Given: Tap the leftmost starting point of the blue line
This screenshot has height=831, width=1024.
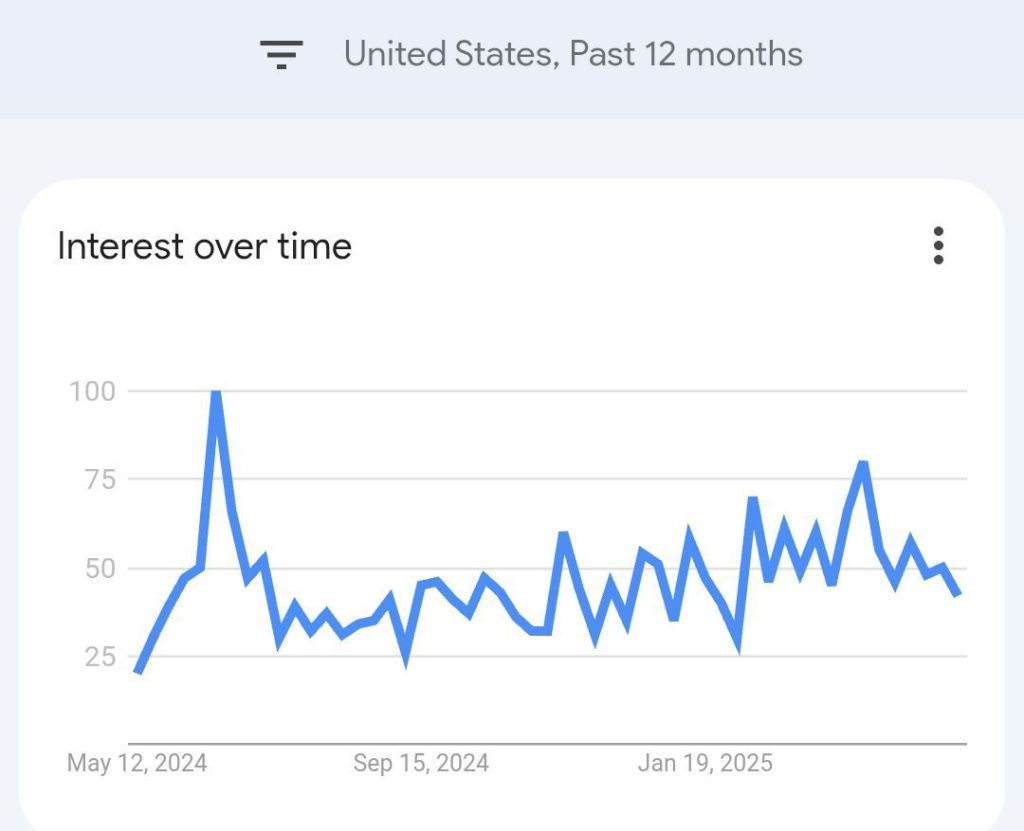Looking at the screenshot, I should coord(137,672).
